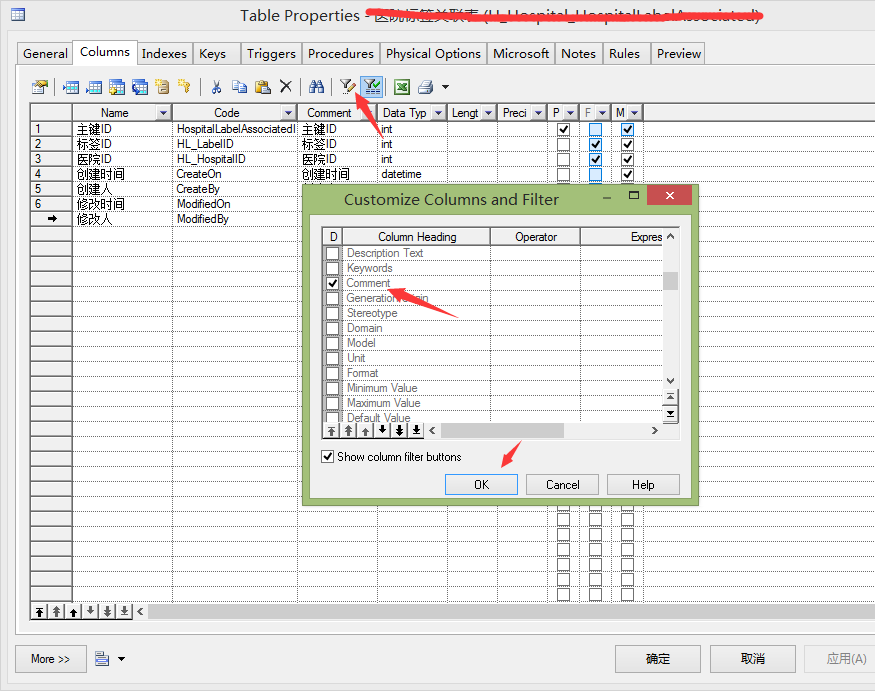Screen dimensions: 875x691
Task: Select the HL_HospitalID code cell
Action: [x=235, y=159]
